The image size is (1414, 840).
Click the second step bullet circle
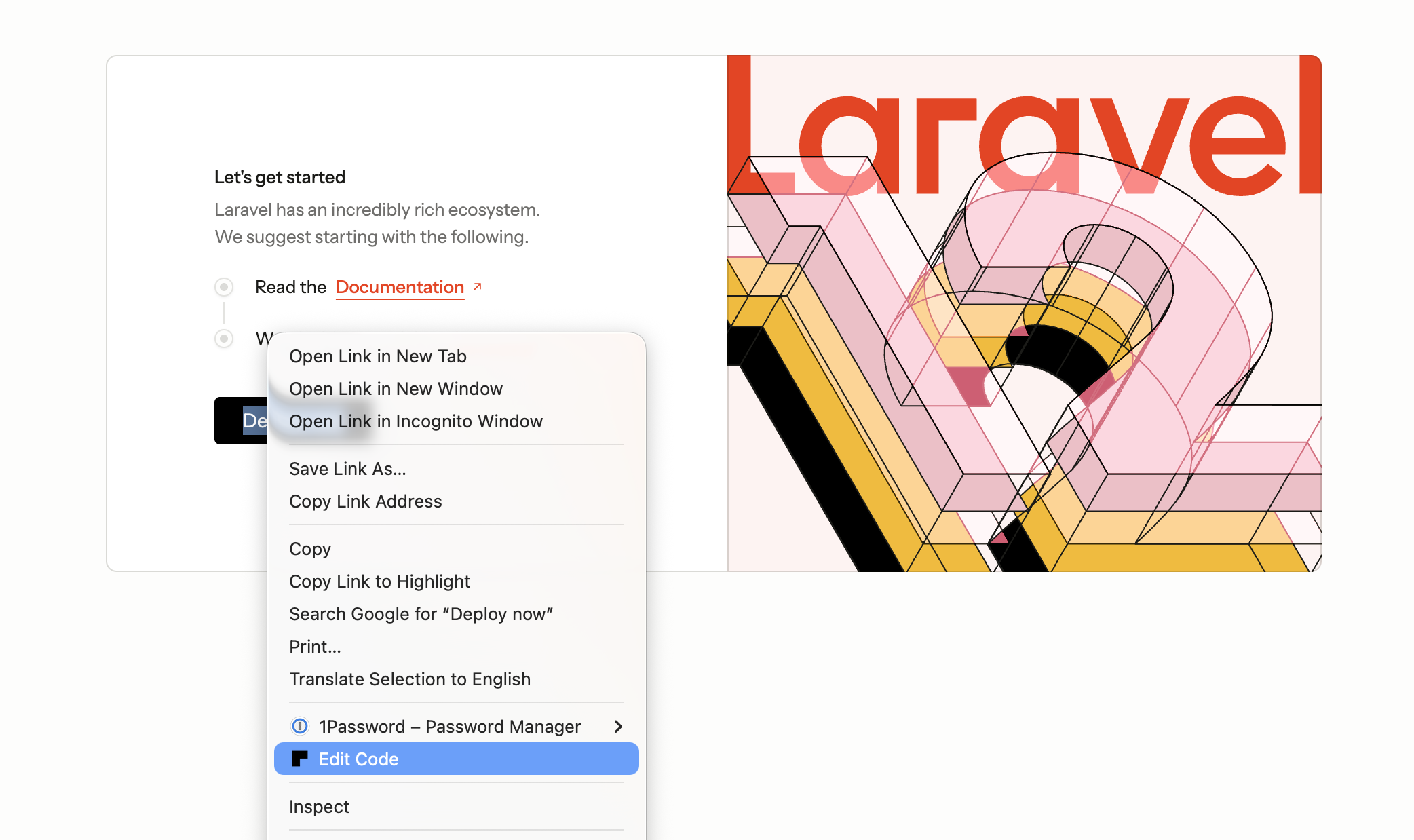click(x=224, y=338)
